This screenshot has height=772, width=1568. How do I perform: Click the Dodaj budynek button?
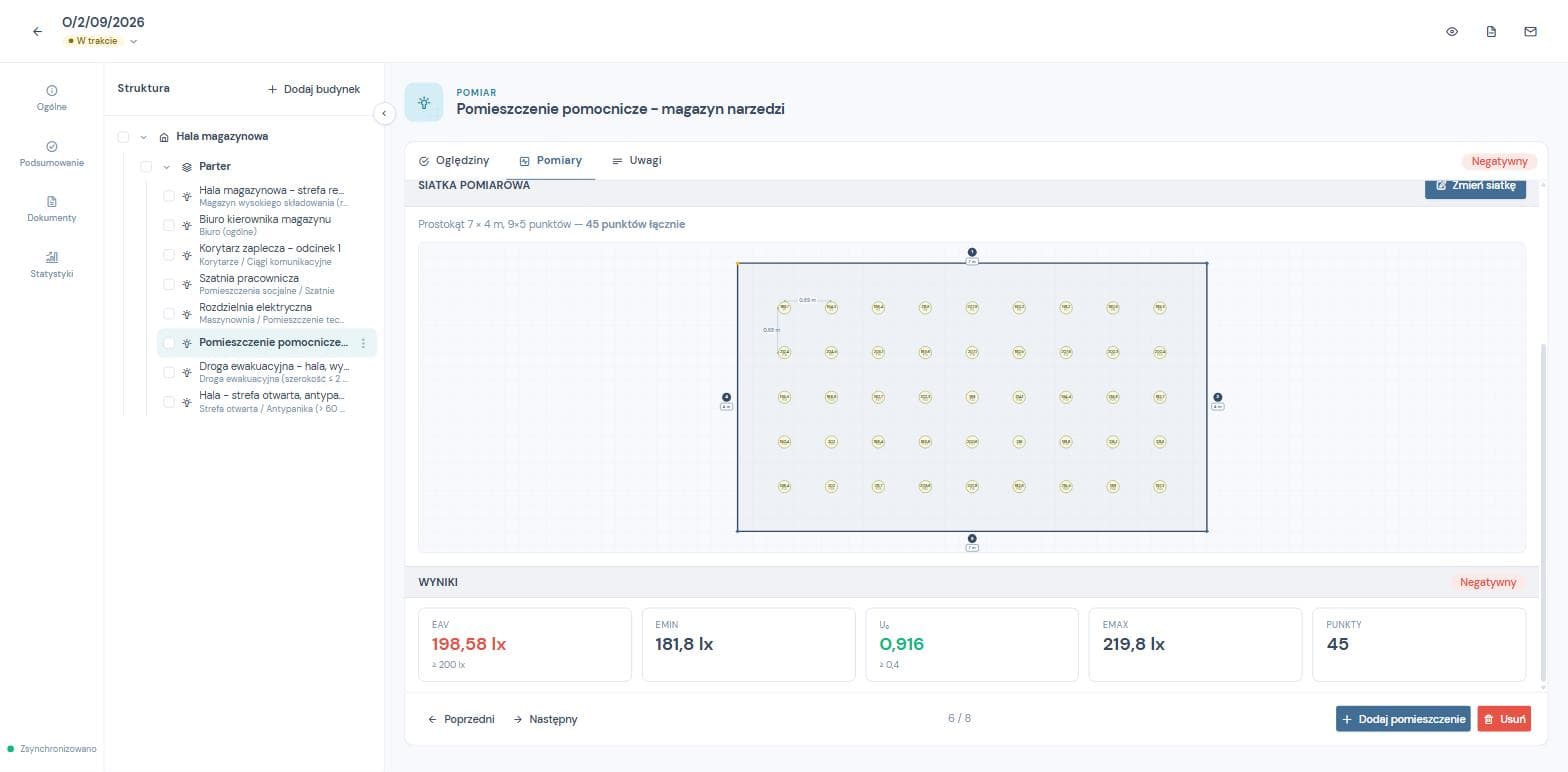(314, 89)
